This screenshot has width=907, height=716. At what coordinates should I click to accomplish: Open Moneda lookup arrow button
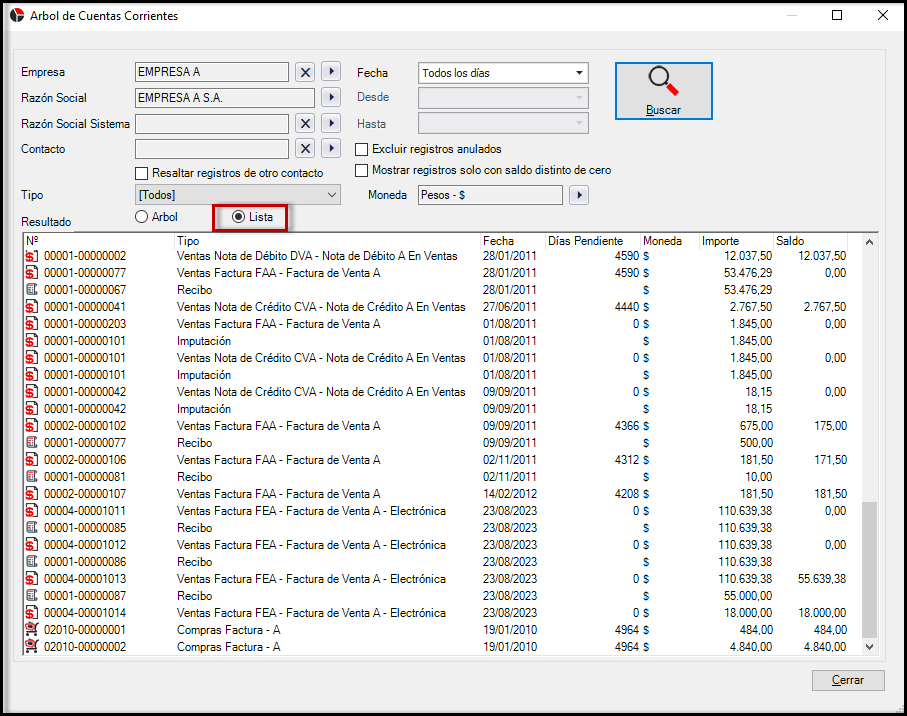579,195
